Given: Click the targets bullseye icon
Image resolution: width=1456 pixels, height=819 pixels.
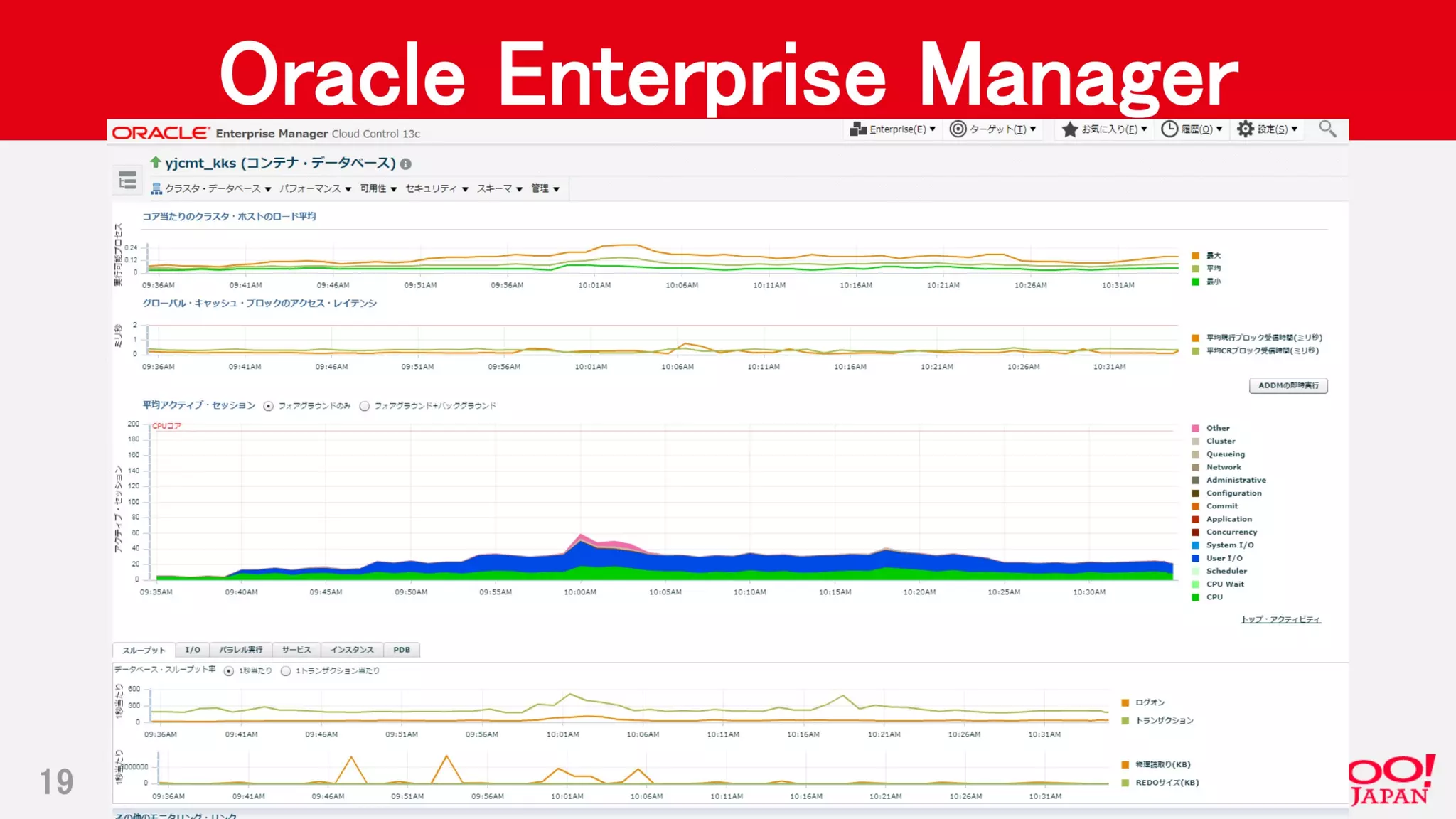Looking at the screenshot, I should pyautogui.click(x=958, y=129).
